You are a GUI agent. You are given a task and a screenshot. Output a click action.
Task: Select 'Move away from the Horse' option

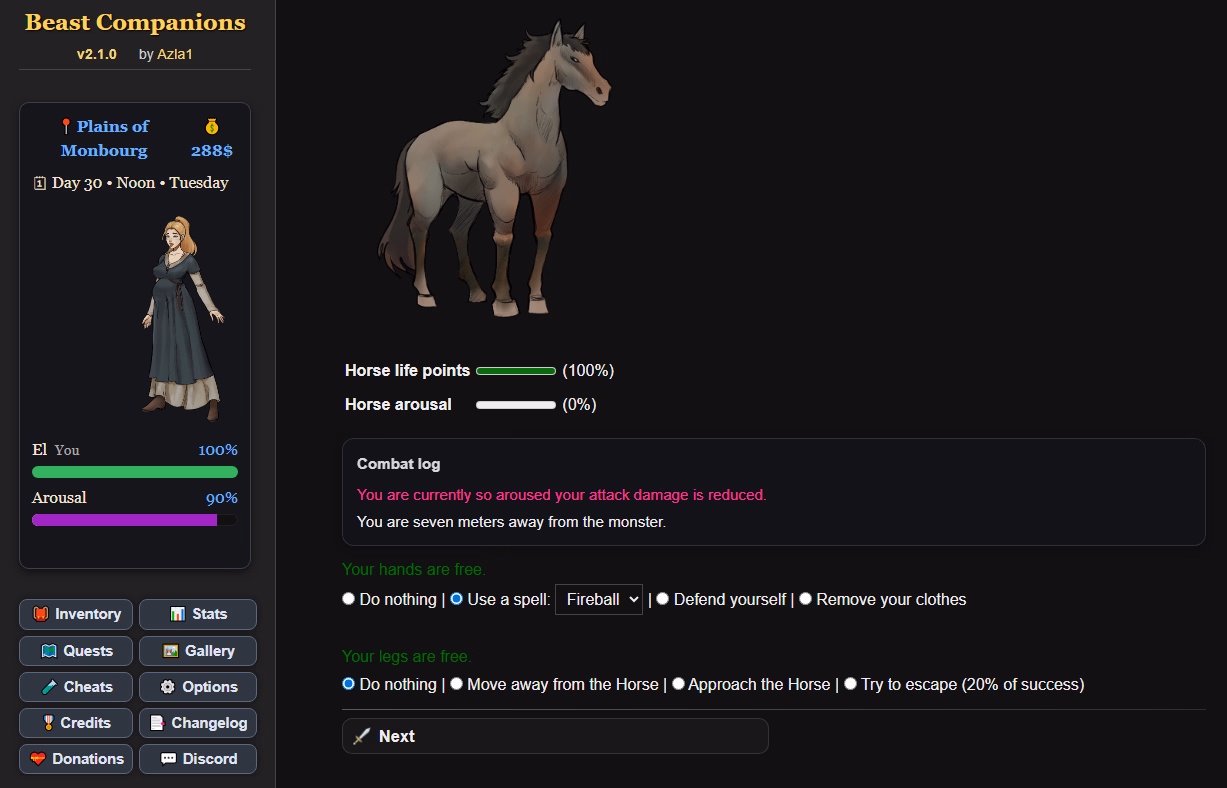tap(456, 684)
